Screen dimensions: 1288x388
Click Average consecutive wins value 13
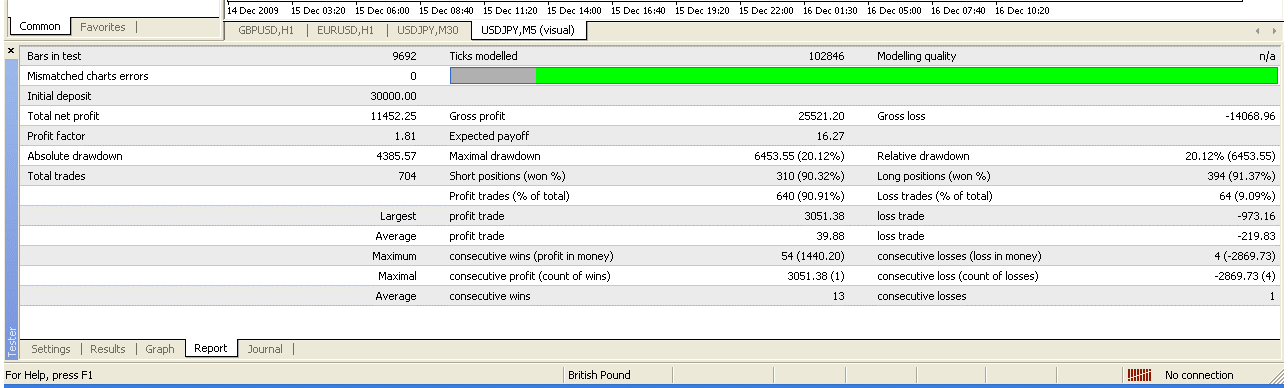point(839,296)
